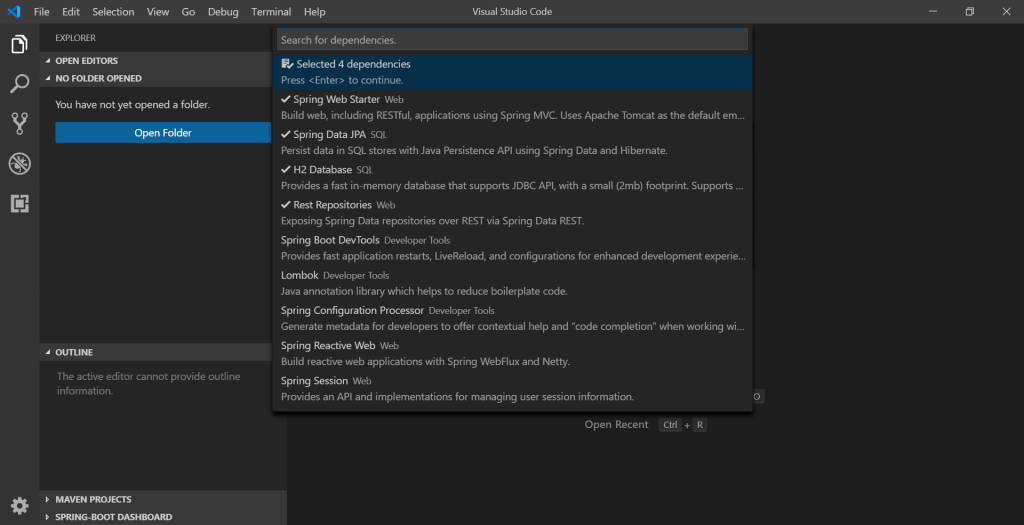Viewport: 1024px width, 525px height.
Task: Expand the Maven Projects section
Action: click(163, 500)
